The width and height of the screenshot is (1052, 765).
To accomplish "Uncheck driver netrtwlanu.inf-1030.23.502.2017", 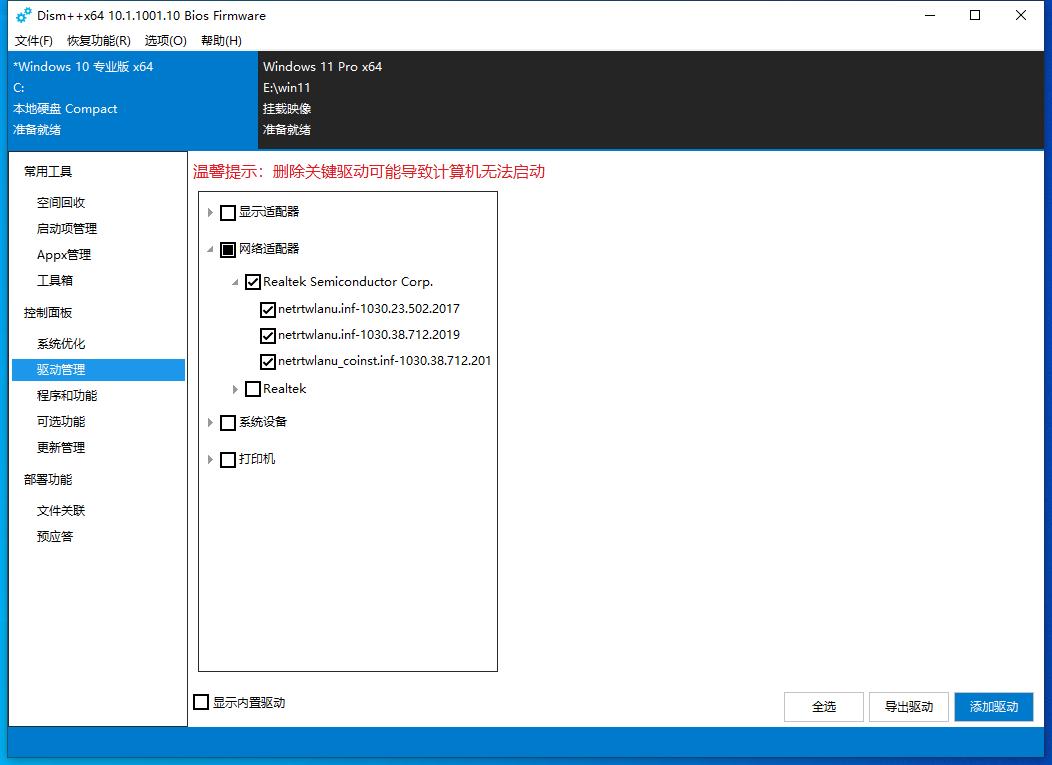I will [x=268, y=309].
